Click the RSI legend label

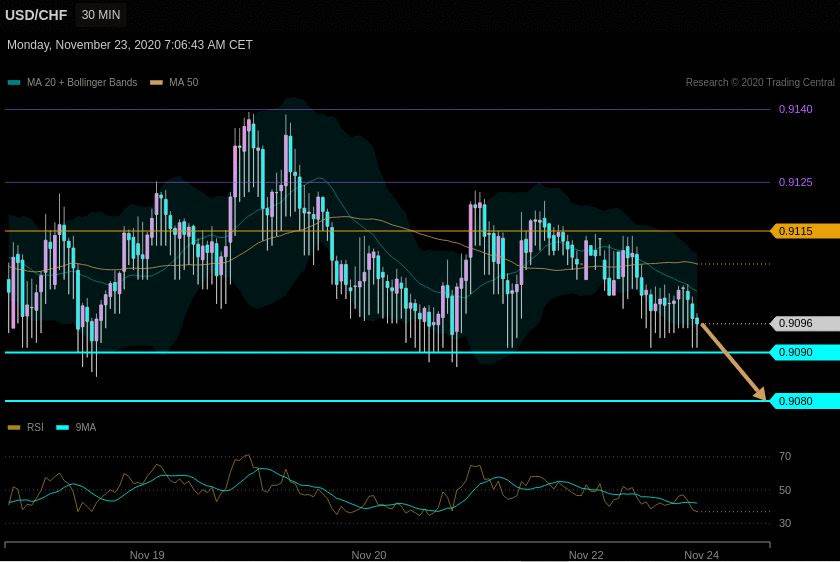point(35,428)
